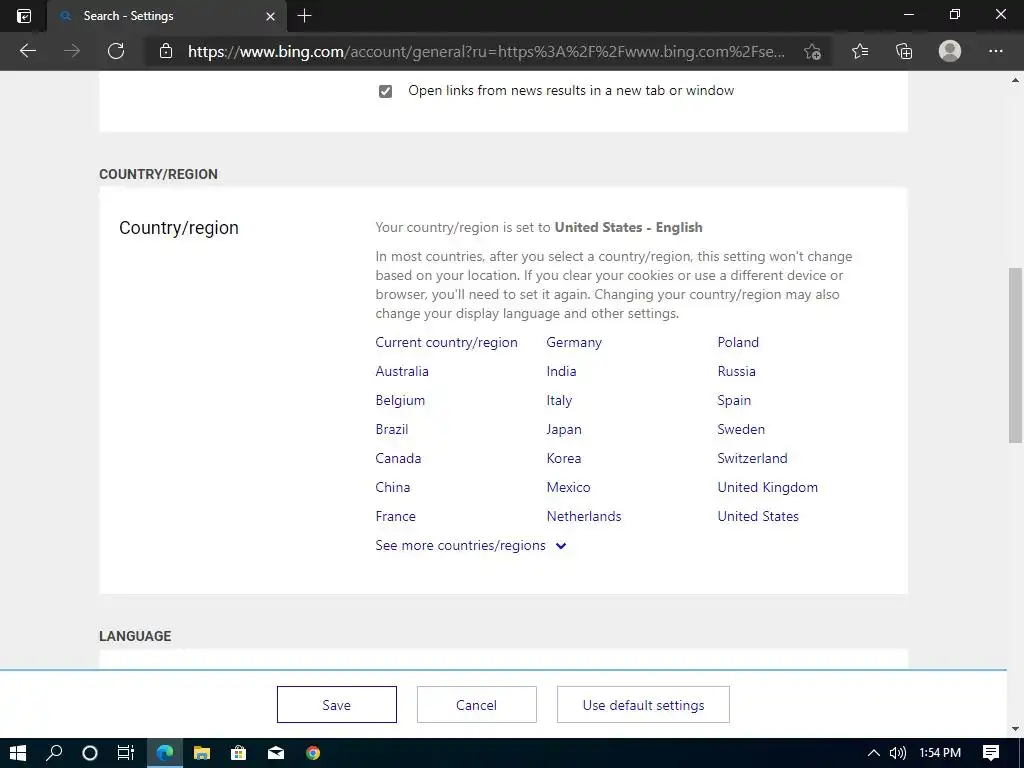Select the Search - Settings tab
1024x768 pixels.
[x=167, y=16]
